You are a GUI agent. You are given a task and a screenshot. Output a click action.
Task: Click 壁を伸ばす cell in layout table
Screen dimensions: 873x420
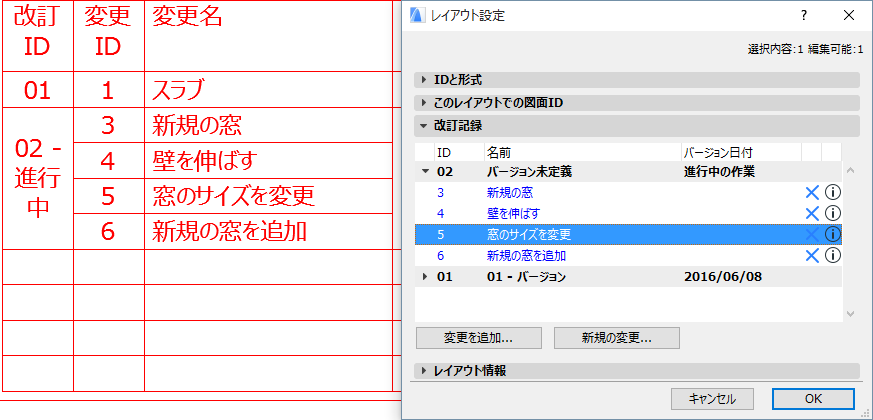click(x=268, y=161)
